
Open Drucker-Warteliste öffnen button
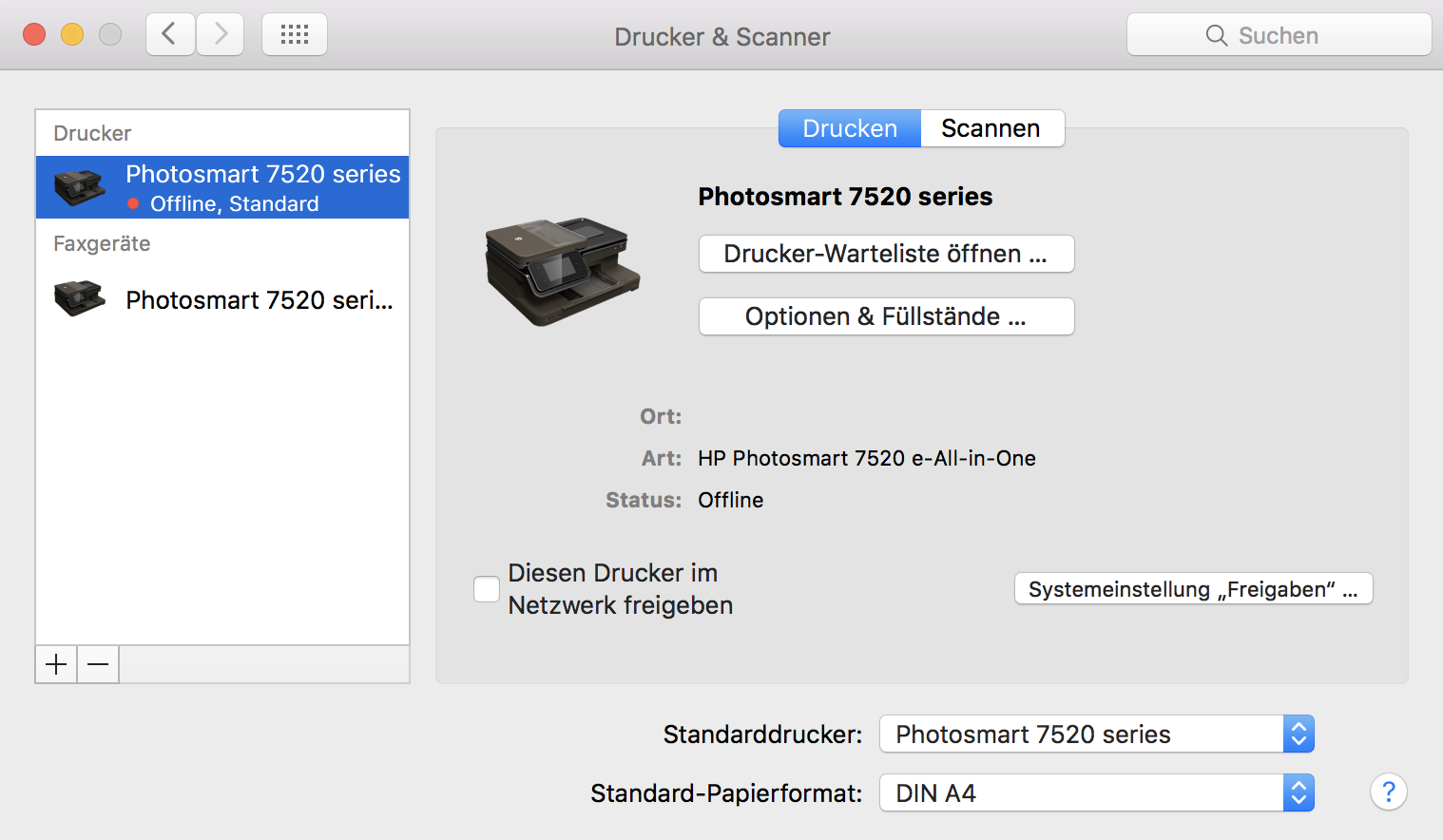click(x=886, y=254)
